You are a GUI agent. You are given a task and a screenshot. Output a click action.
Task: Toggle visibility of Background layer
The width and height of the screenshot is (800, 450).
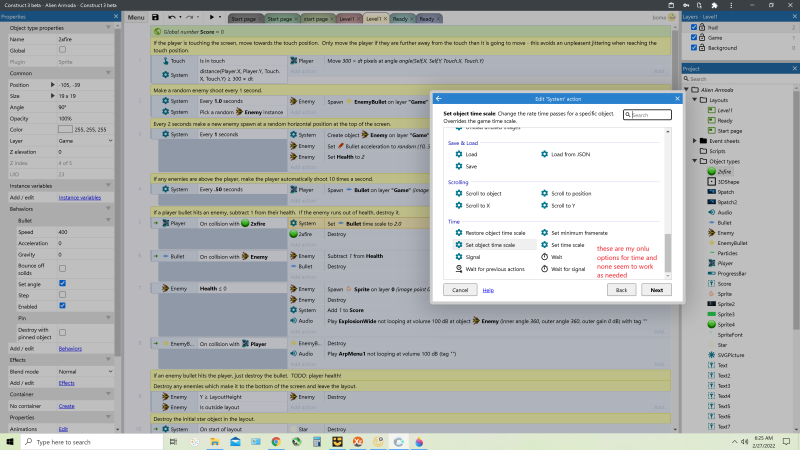(x=694, y=47)
